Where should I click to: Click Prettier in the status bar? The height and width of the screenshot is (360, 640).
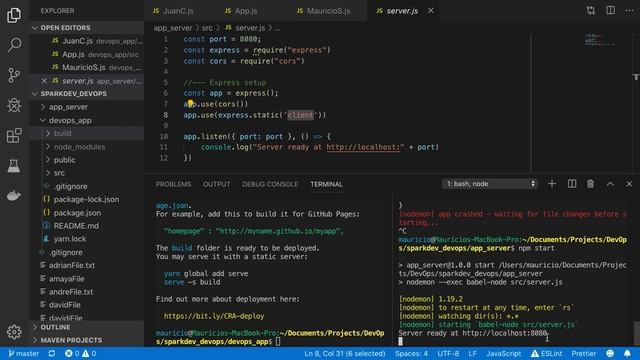pos(584,353)
